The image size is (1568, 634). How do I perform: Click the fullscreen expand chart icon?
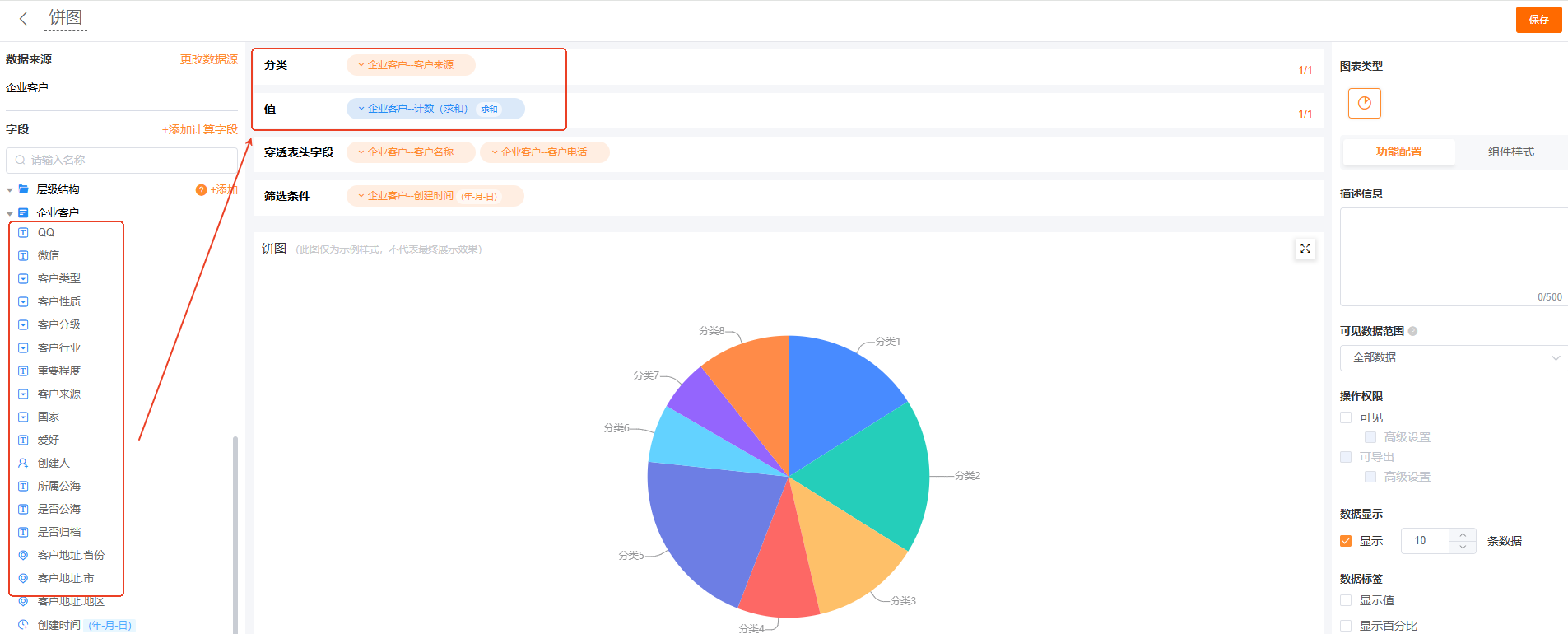click(x=1305, y=248)
